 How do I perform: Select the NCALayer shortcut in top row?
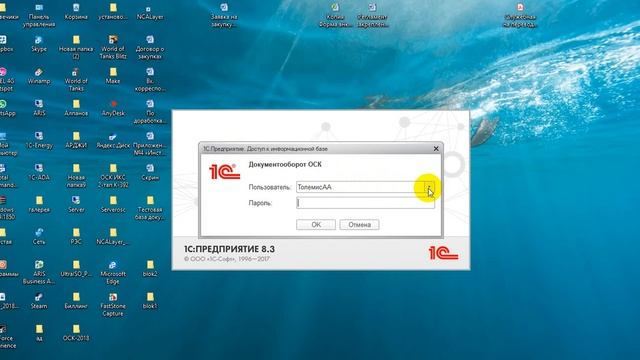click(x=150, y=12)
